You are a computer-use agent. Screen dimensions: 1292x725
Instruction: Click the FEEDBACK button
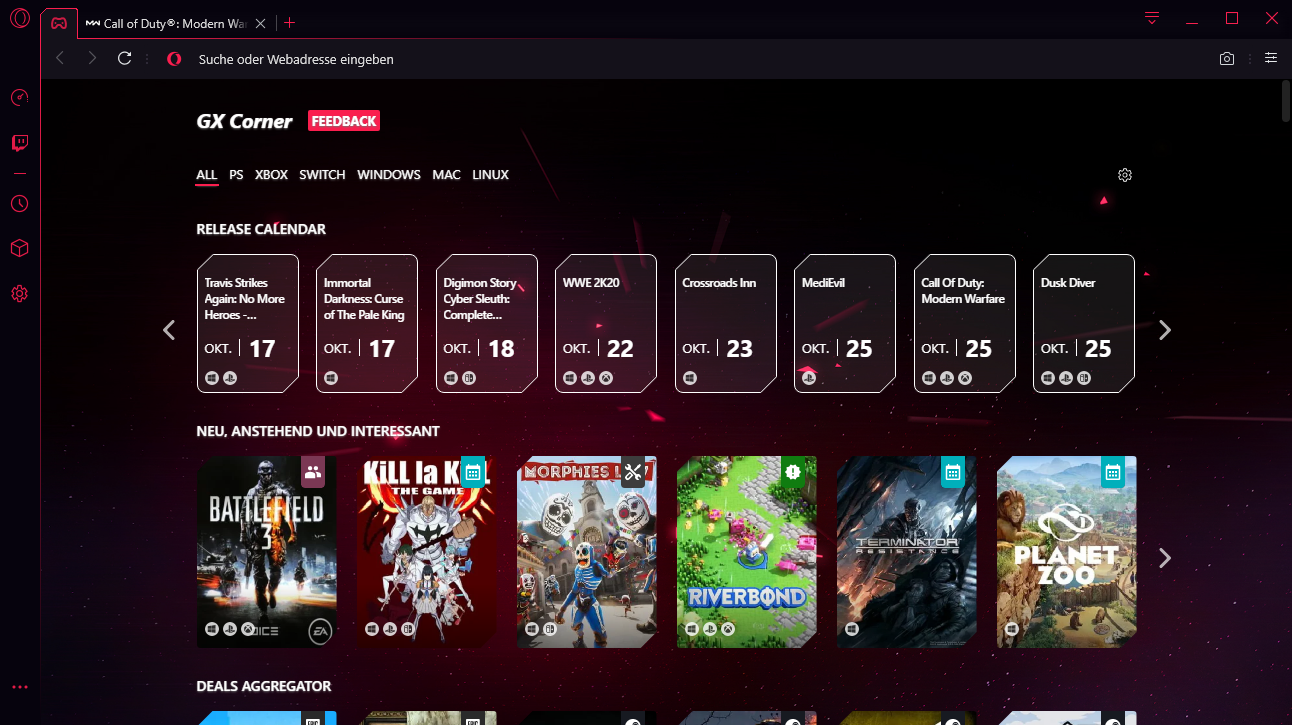[344, 121]
